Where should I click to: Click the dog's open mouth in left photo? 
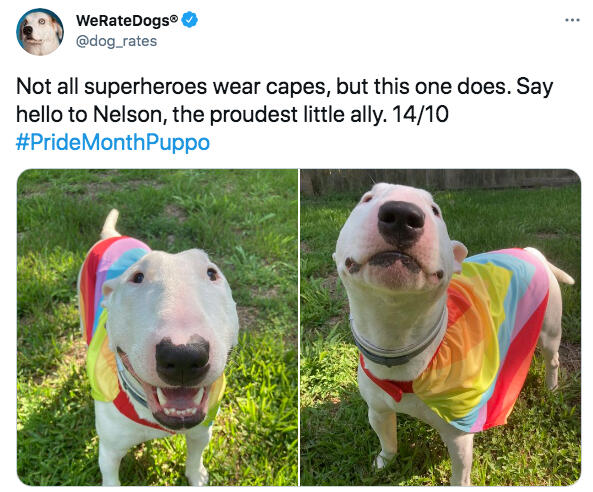click(x=178, y=405)
